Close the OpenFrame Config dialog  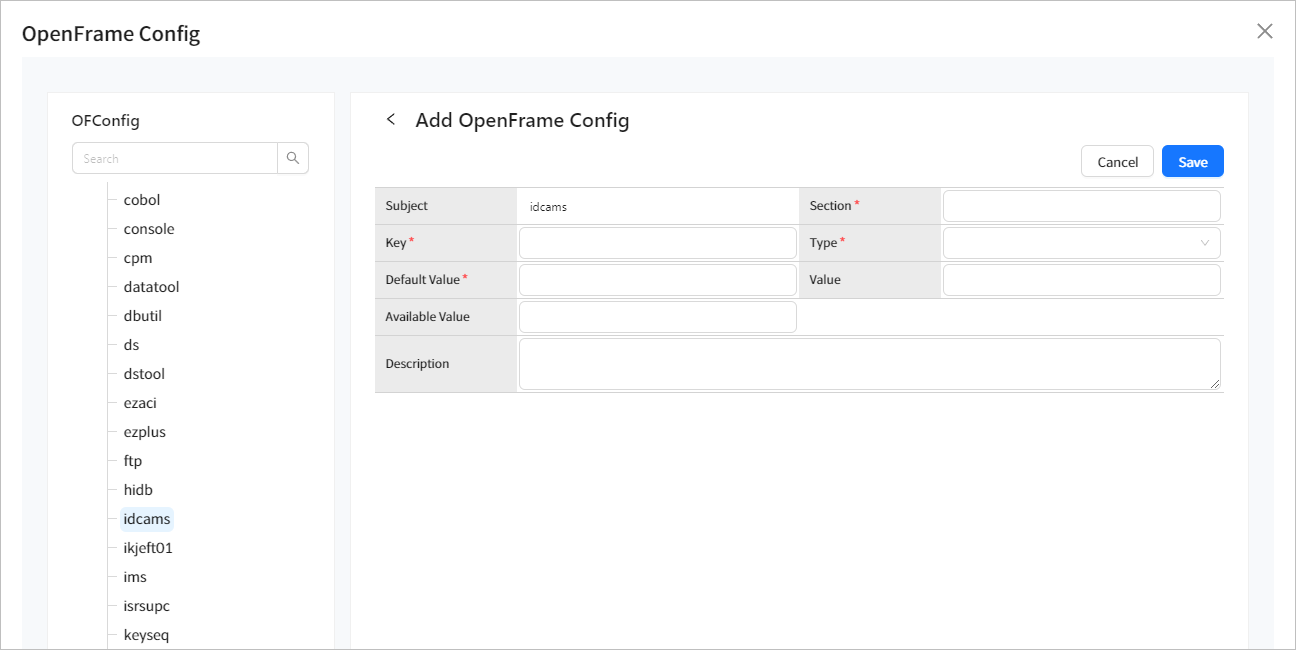click(1264, 31)
